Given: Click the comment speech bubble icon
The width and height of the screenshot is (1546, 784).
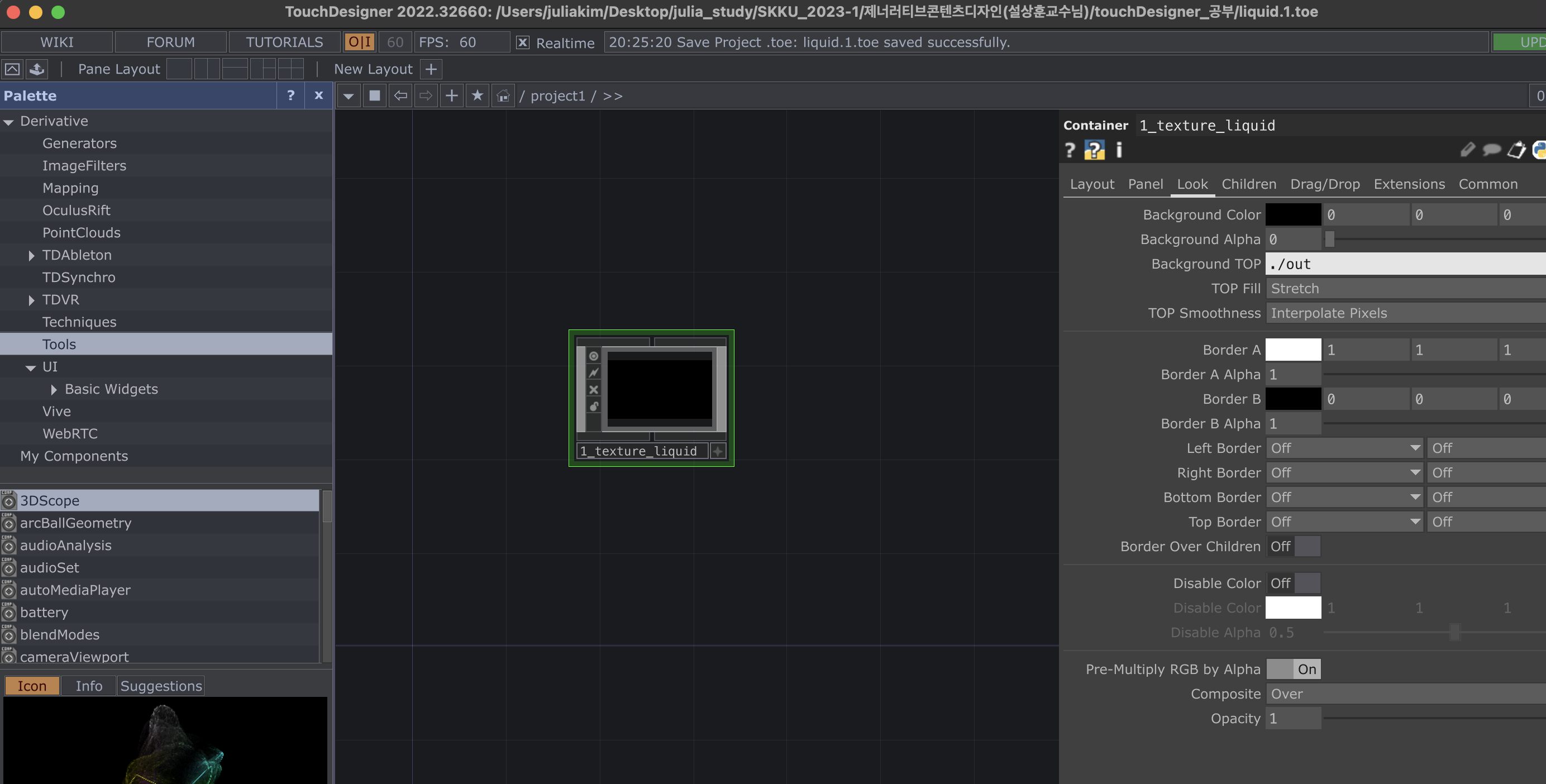Looking at the screenshot, I should pyautogui.click(x=1491, y=150).
